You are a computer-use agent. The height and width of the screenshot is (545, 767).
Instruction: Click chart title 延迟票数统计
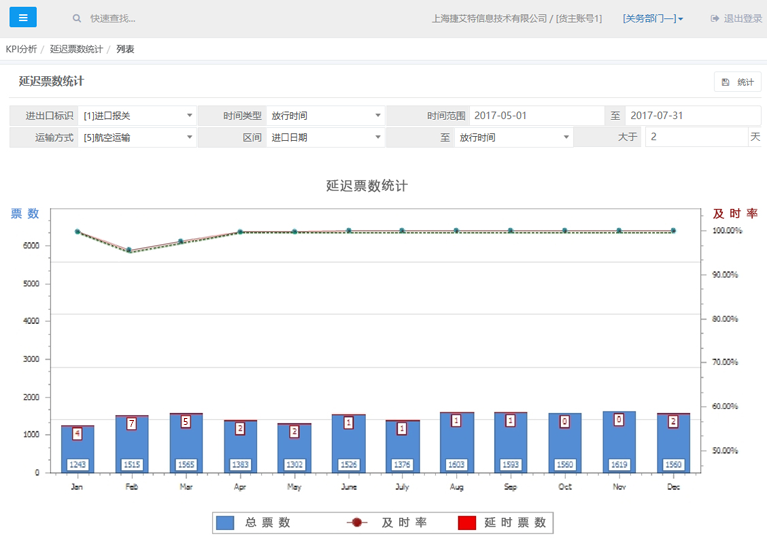click(x=366, y=186)
